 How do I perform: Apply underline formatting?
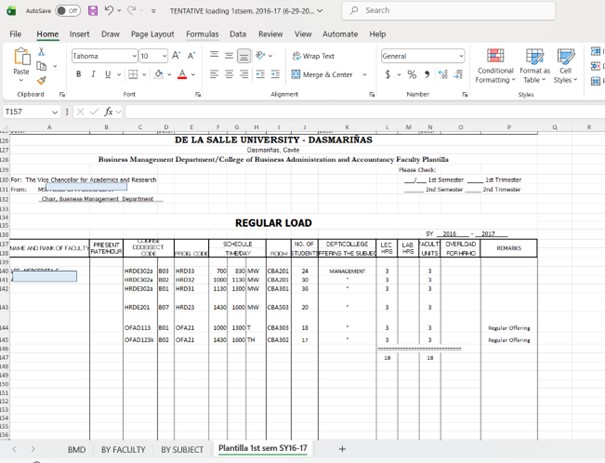108,74
